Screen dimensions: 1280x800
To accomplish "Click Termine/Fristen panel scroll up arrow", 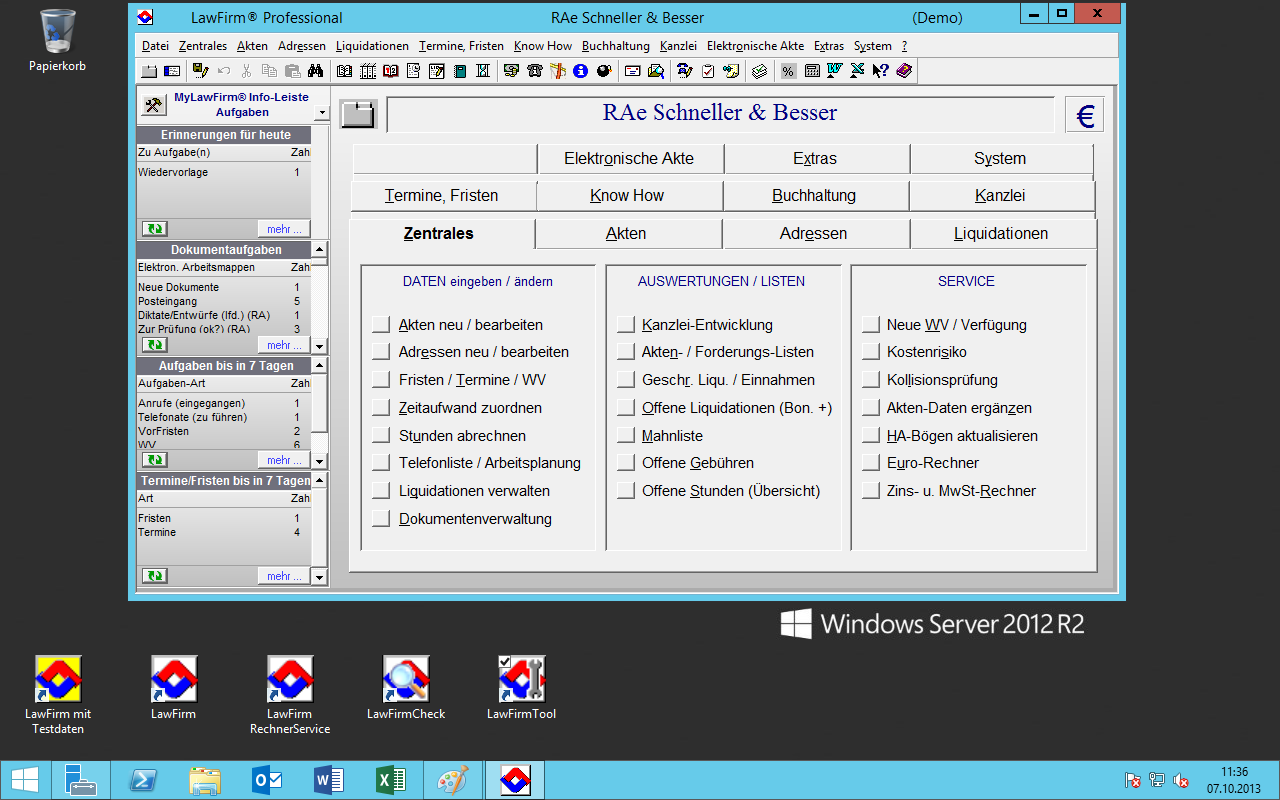I will pos(319,480).
